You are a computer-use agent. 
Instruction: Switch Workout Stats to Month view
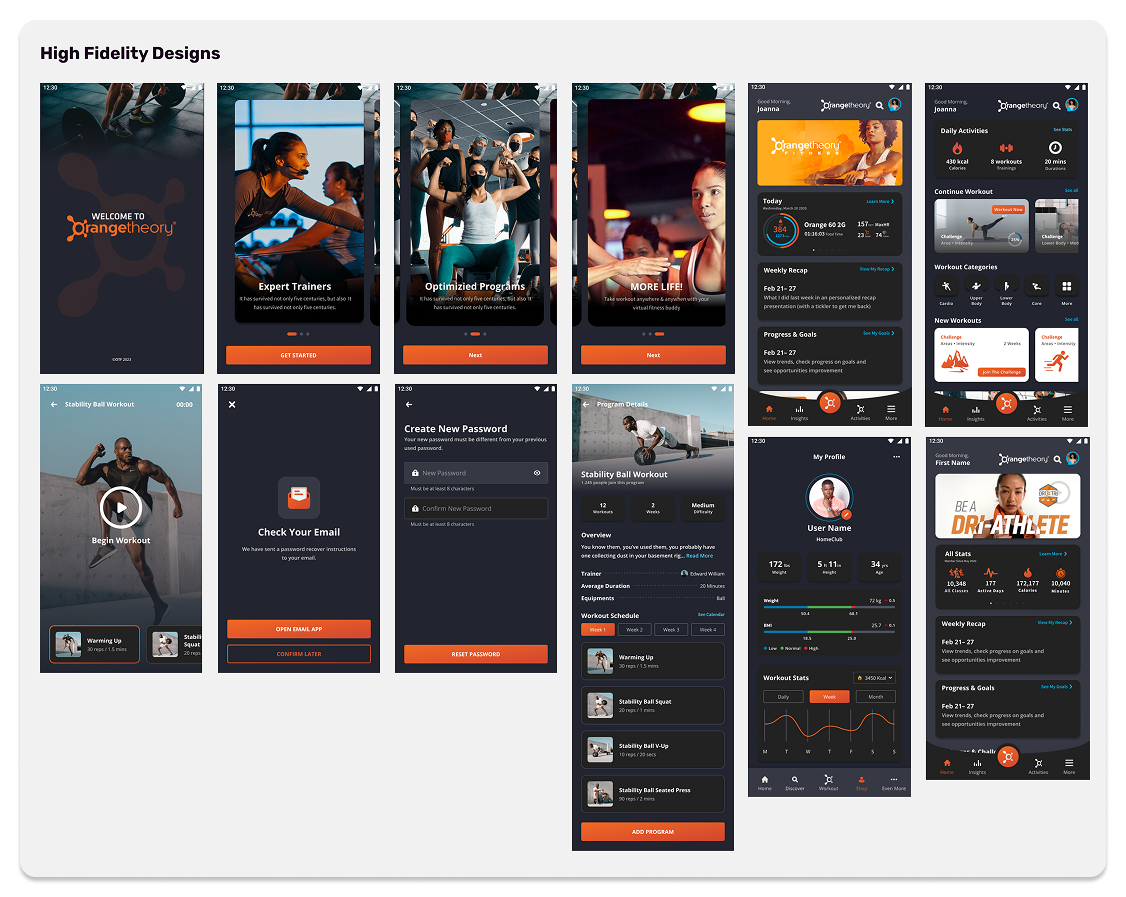click(x=876, y=697)
